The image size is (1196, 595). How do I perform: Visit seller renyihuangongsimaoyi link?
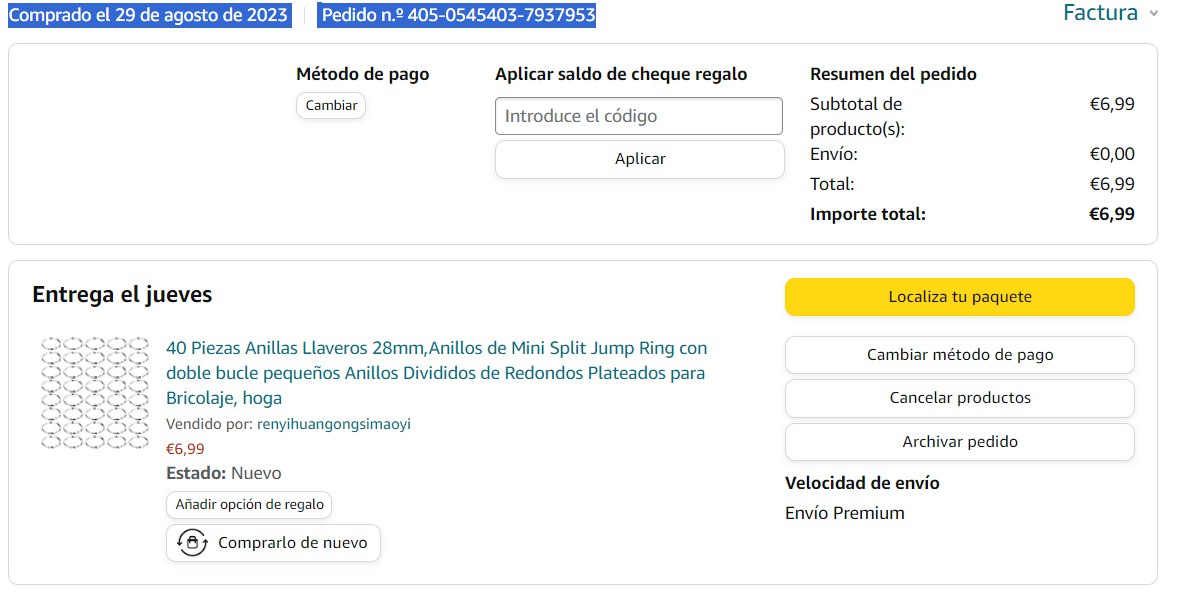(x=334, y=424)
